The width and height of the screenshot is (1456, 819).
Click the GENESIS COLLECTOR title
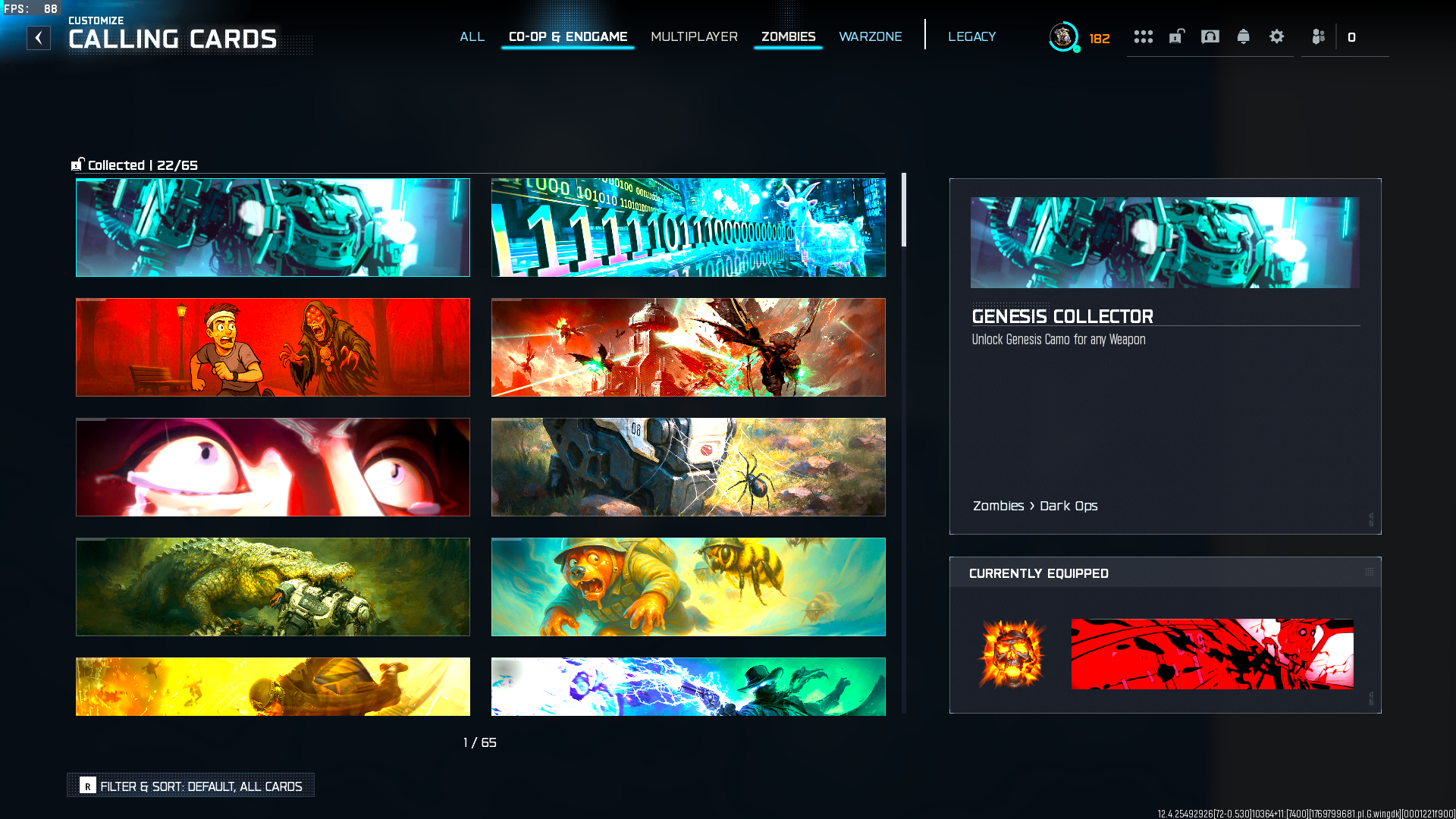[1062, 316]
